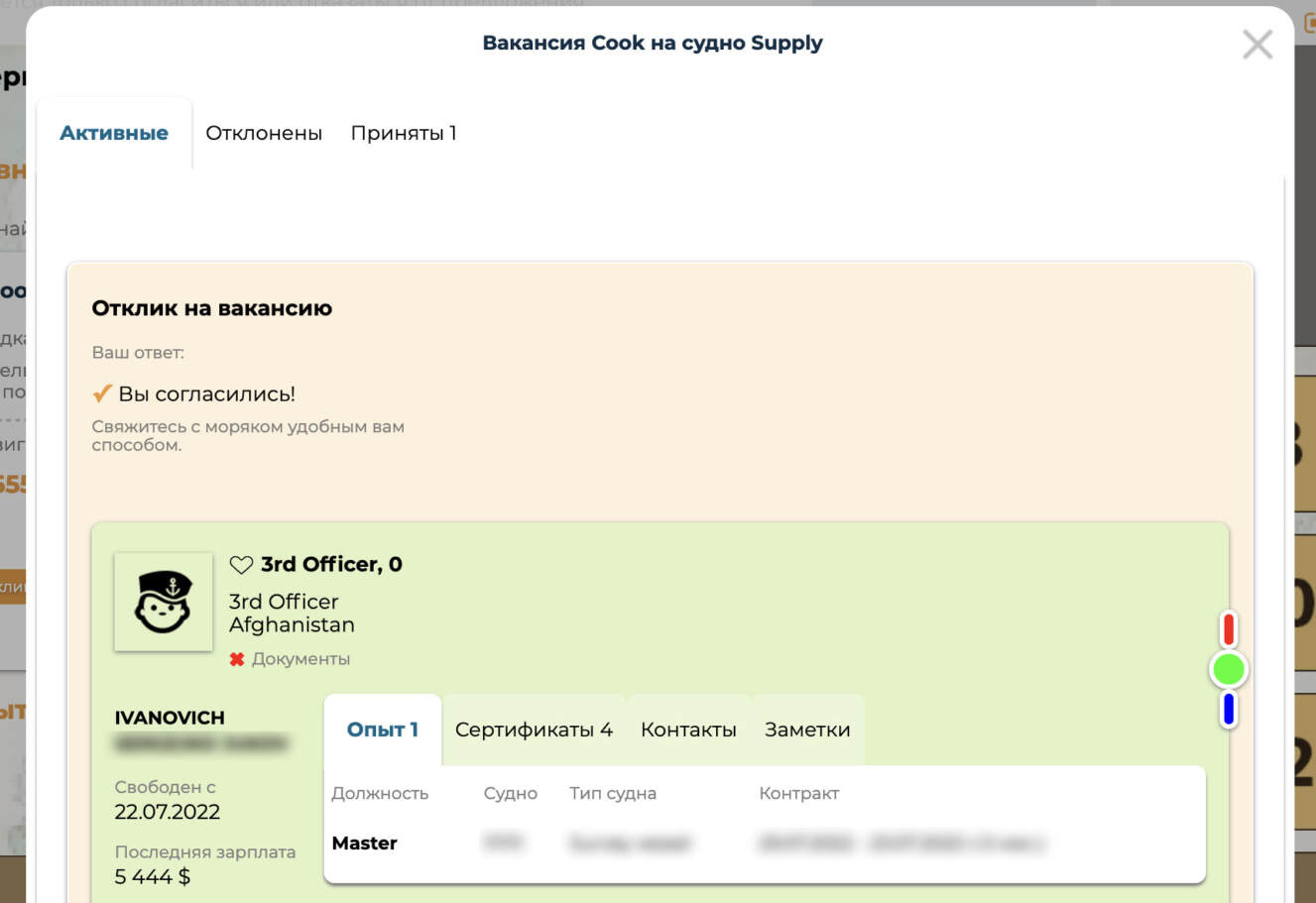Click the blue status indicator bar
This screenshot has height=903, width=1316.
[x=1229, y=709]
